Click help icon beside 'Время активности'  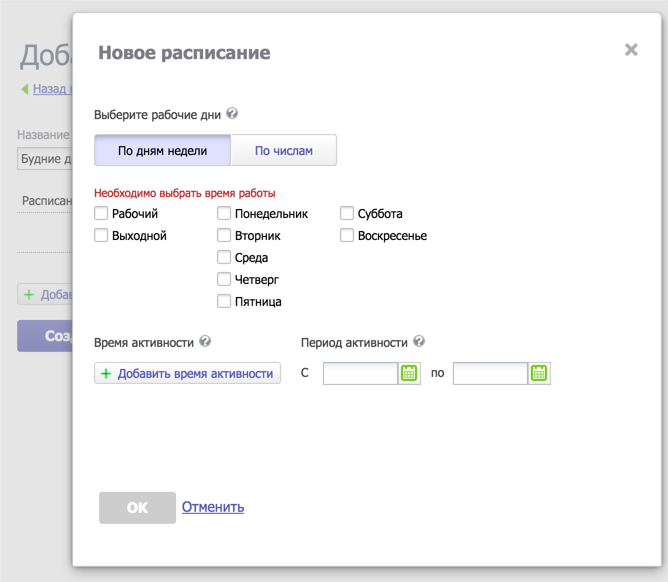[205, 341]
